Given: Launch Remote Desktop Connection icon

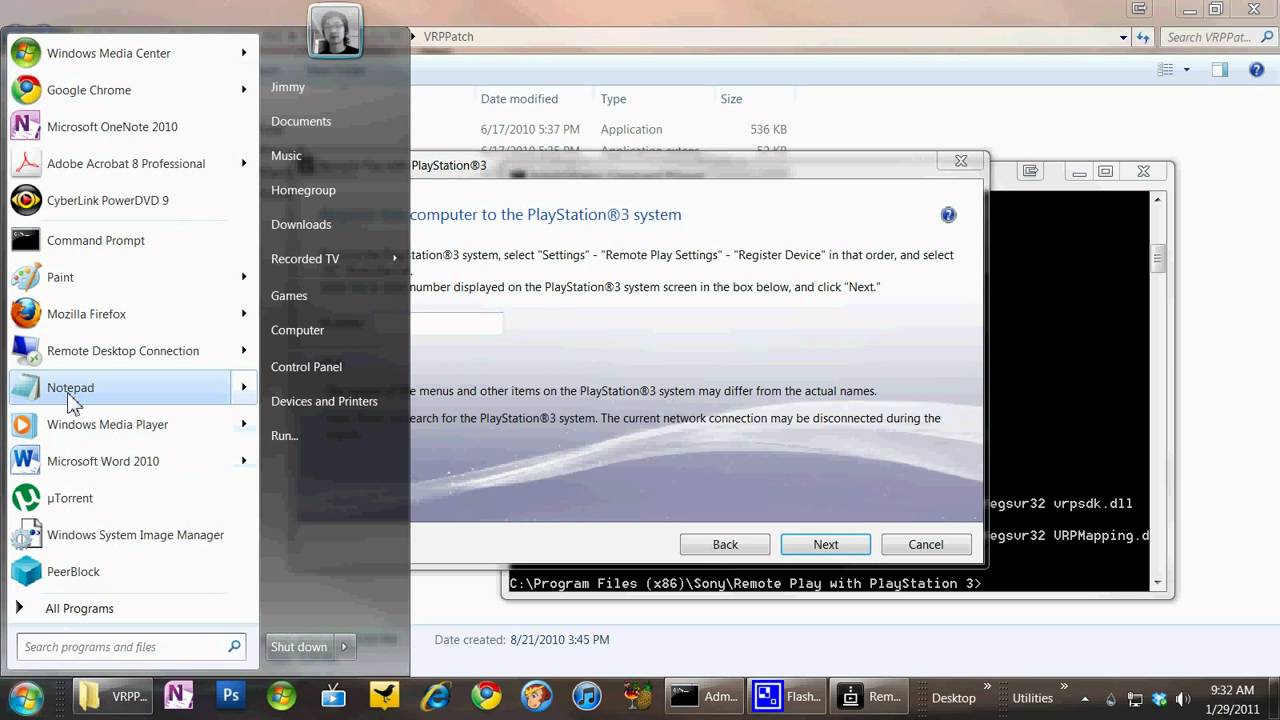Looking at the screenshot, I should pos(26,351).
